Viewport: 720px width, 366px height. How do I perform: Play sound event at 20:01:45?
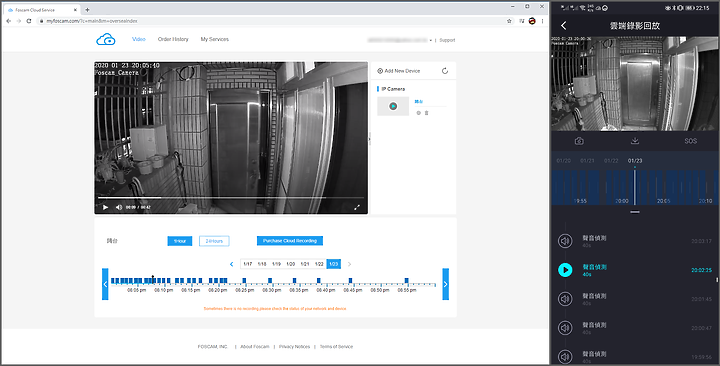click(x=565, y=299)
